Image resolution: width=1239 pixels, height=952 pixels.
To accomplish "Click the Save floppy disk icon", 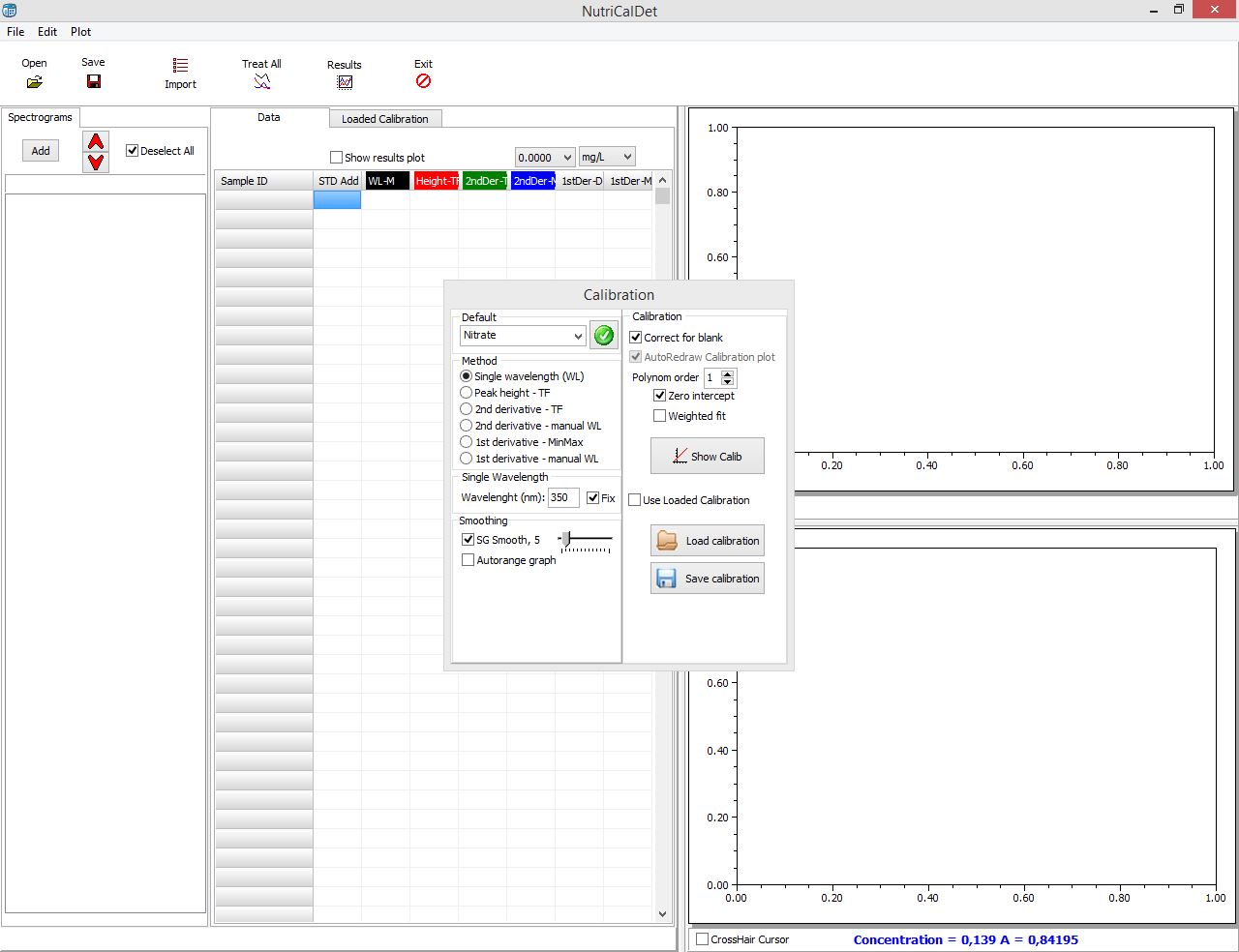I will pos(93,81).
